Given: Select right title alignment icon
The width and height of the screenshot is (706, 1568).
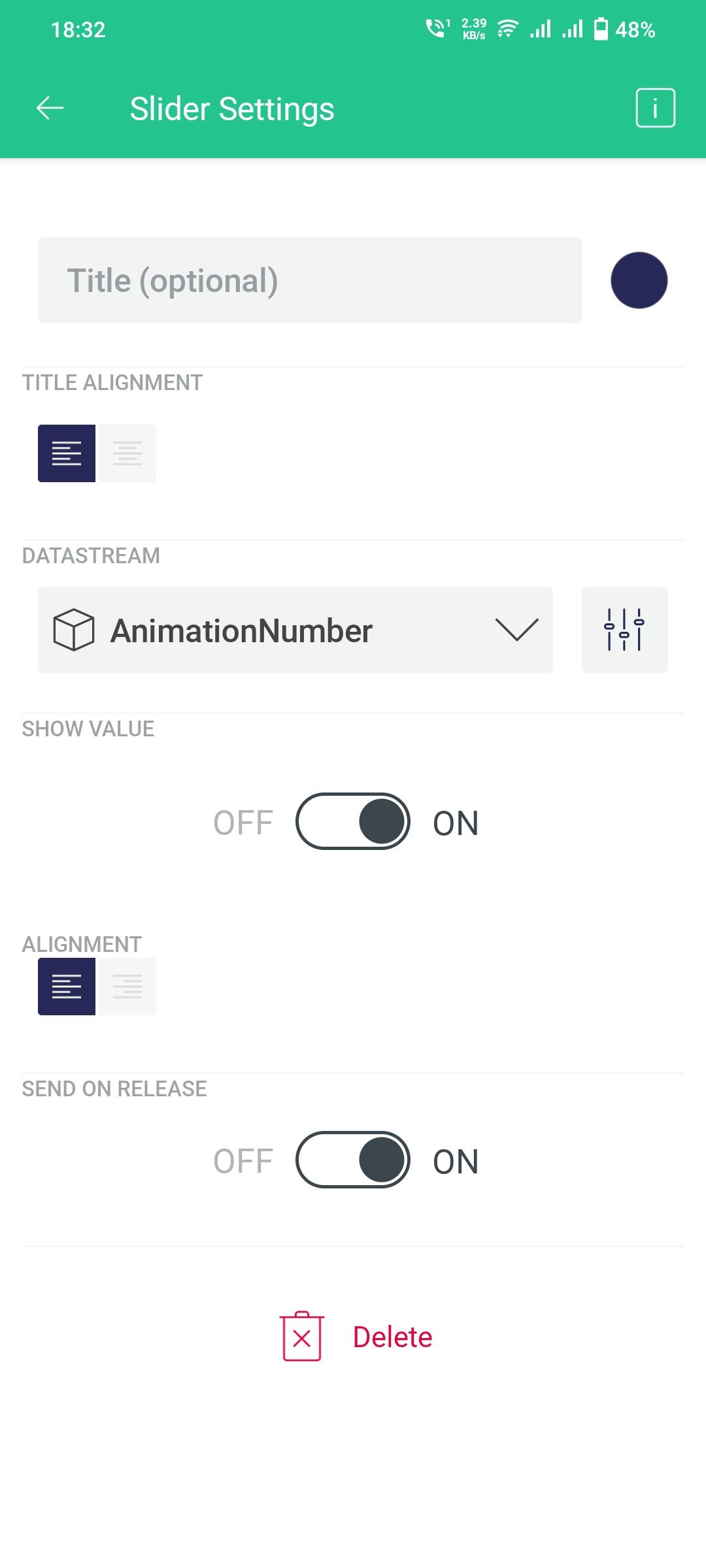Looking at the screenshot, I should point(127,453).
